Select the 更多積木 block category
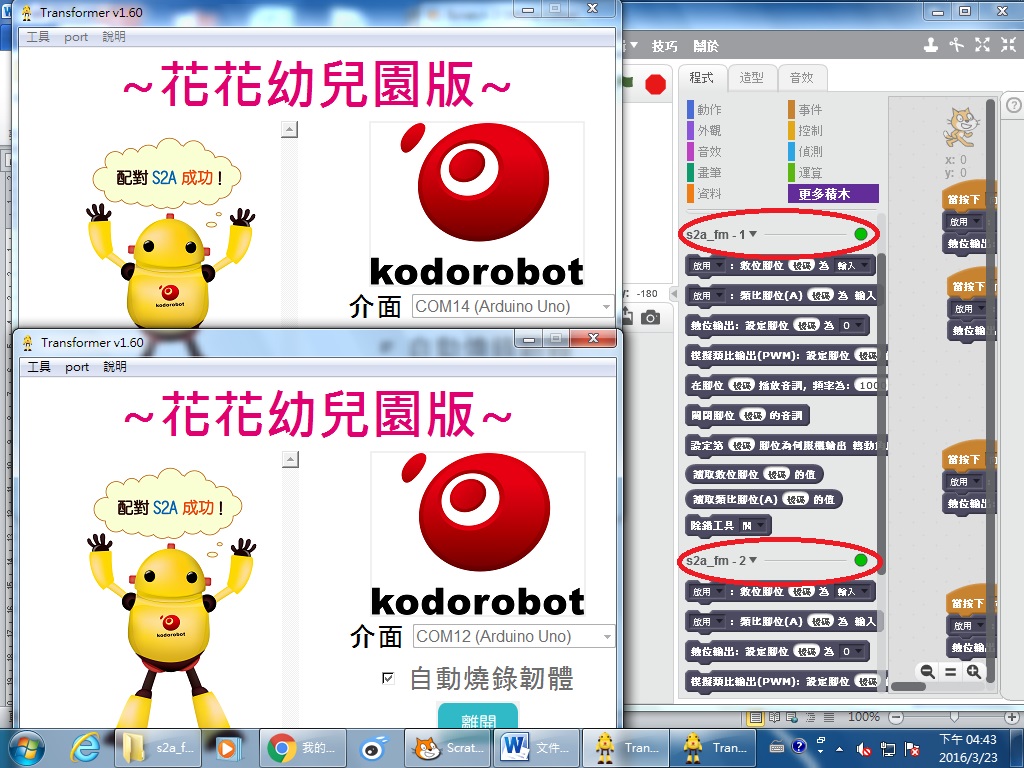This screenshot has width=1024, height=768. click(x=833, y=193)
